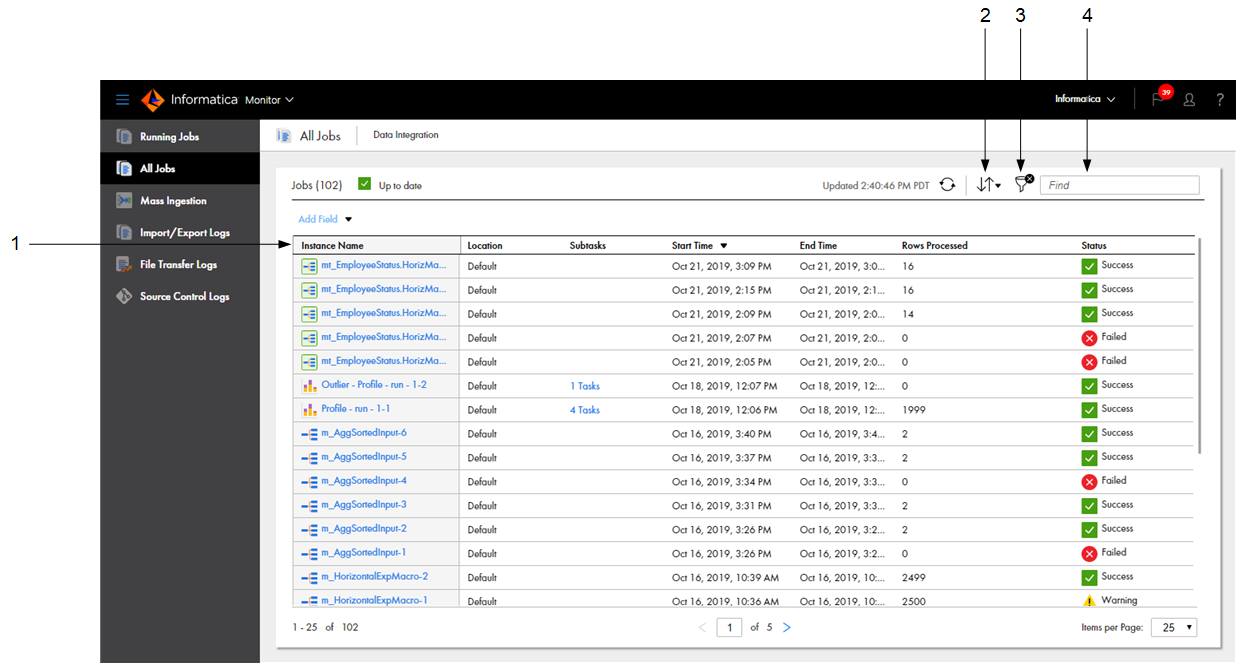This screenshot has width=1237, height=664.
Task: Select All Jobs in sidebar
Action: (180, 168)
